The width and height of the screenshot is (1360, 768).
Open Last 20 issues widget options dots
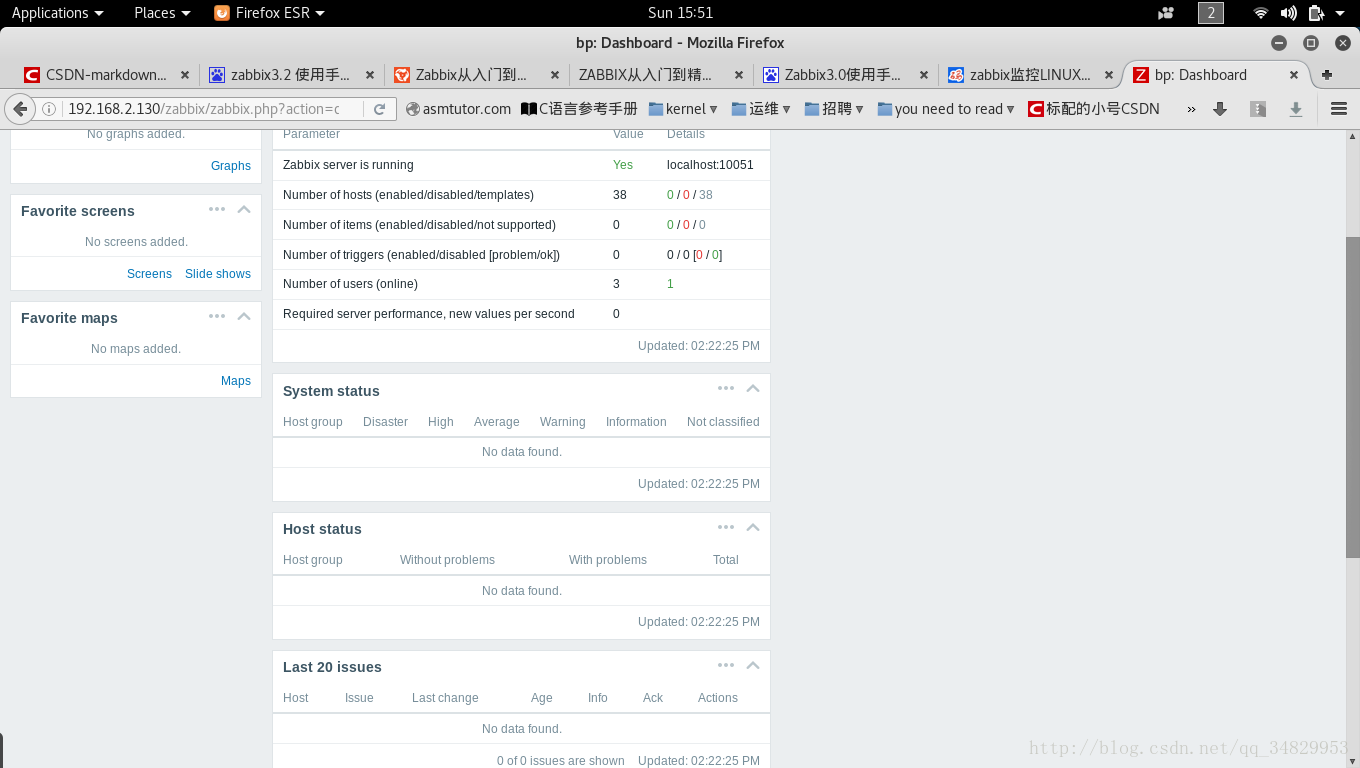726,665
